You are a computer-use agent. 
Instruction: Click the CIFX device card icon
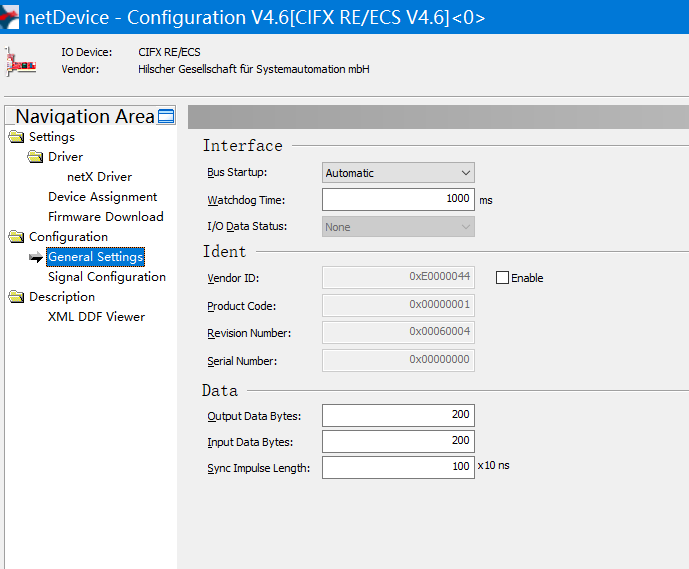(x=20, y=62)
